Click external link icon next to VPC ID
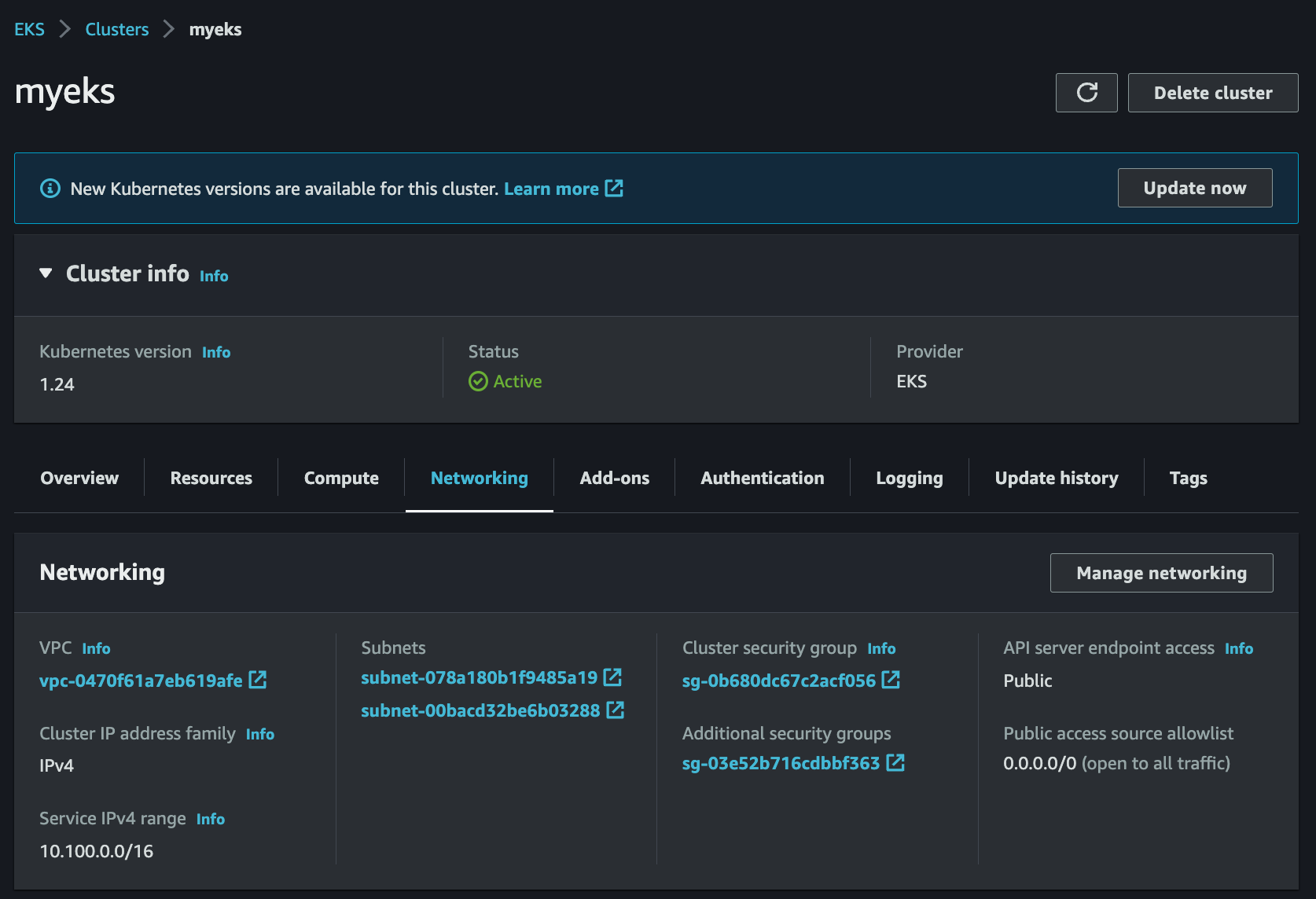Viewport: 1316px width, 899px height. pos(258,680)
